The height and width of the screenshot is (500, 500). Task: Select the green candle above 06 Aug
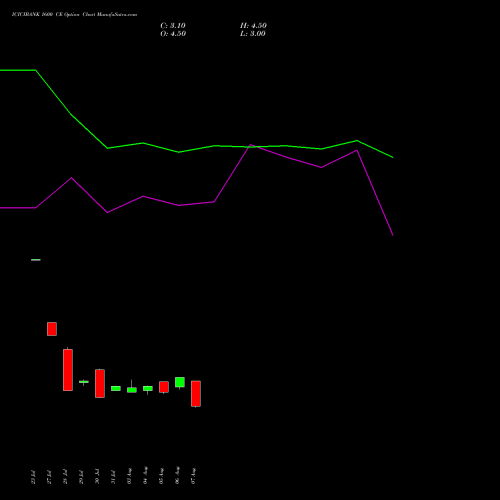180,382
